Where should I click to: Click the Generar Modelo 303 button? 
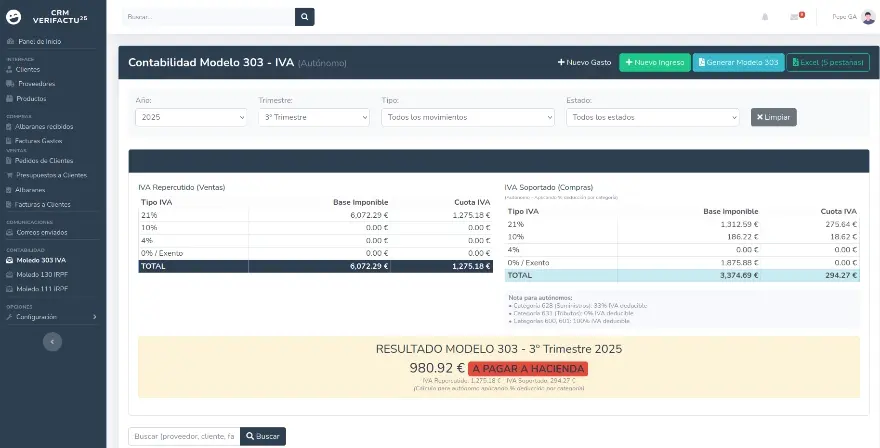point(739,62)
